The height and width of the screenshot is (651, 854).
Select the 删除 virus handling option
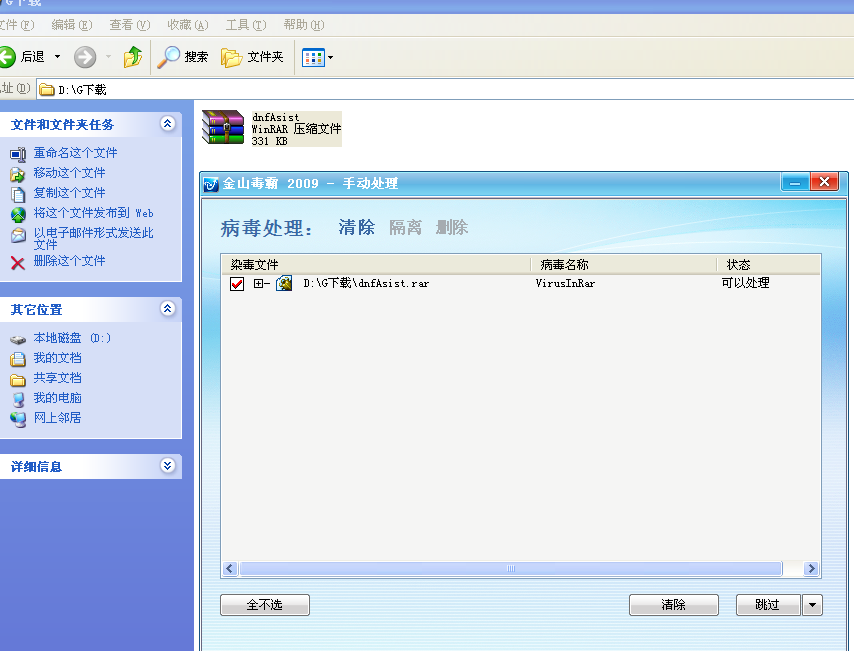pyautogui.click(x=452, y=227)
